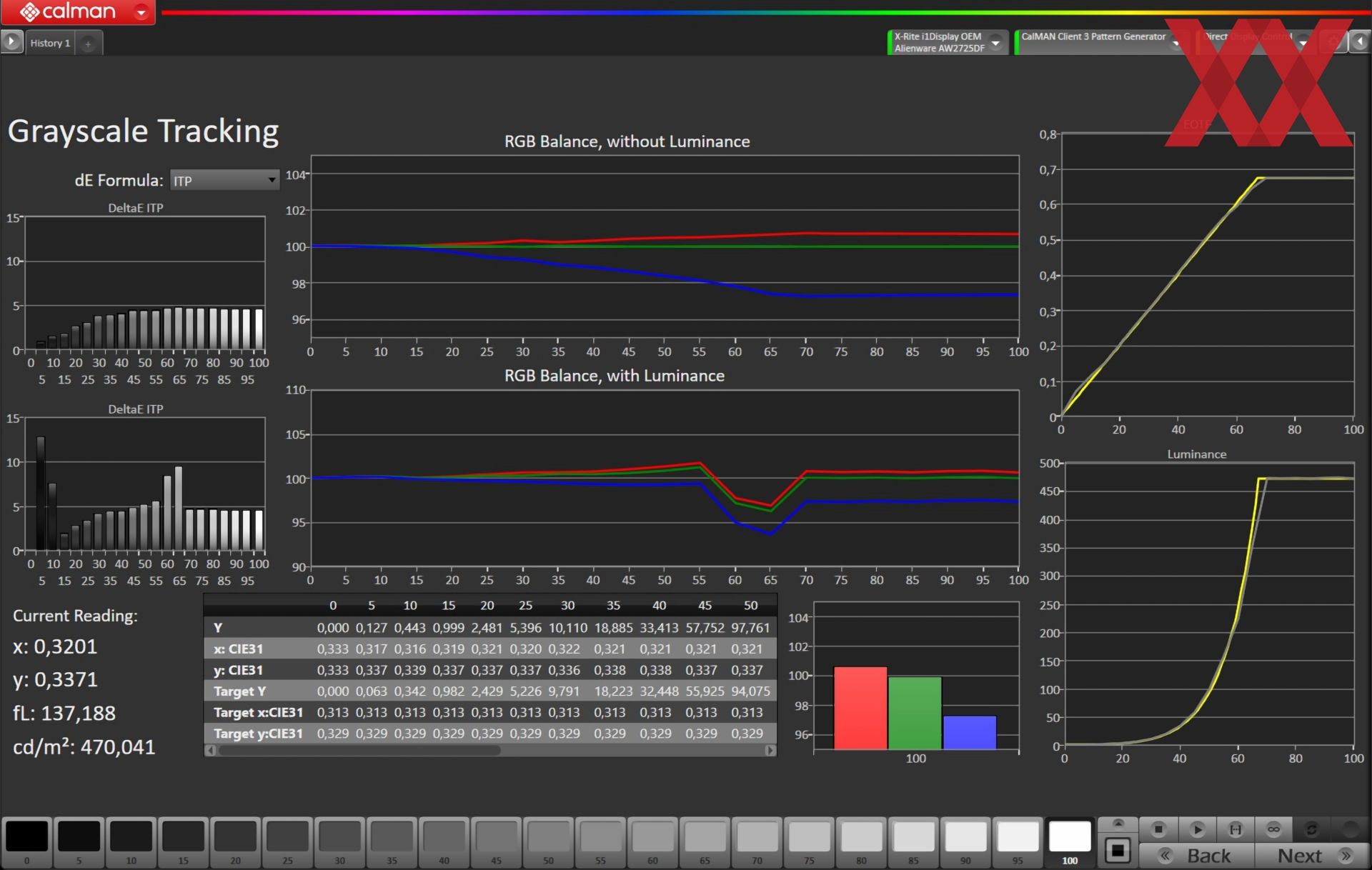Select the 10 percent gray patch
This screenshot has height=870, width=1372.
click(x=131, y=841)
